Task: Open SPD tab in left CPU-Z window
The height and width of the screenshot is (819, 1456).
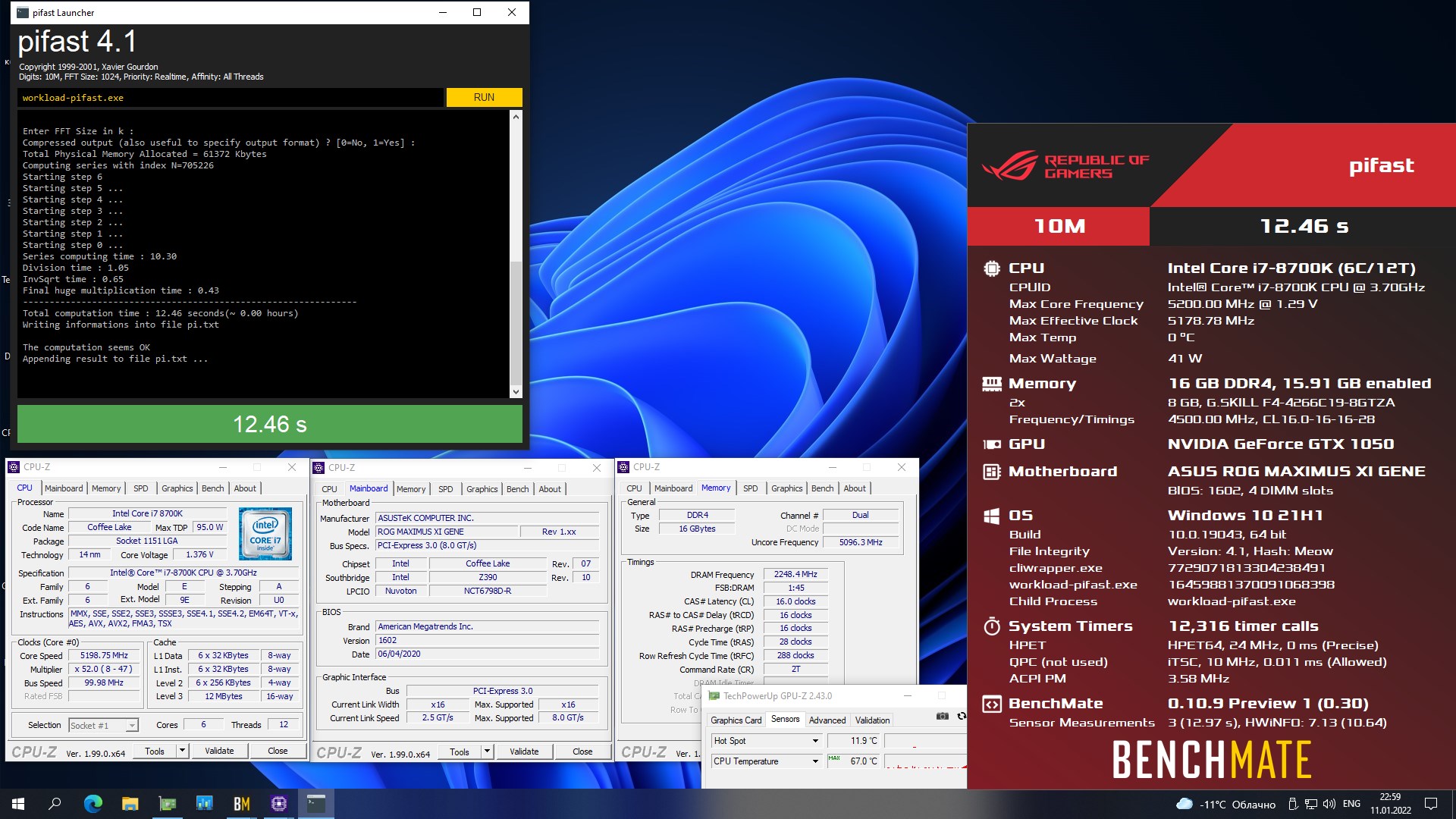Action: (141, 488)
